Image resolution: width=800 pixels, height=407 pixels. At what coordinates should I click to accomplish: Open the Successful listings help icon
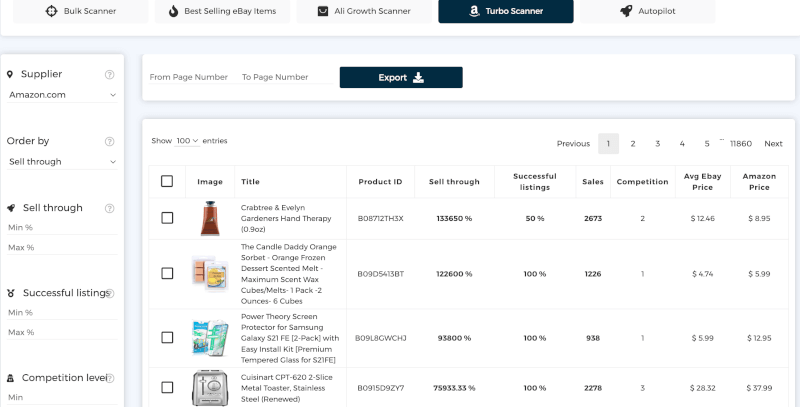tap(110, 293)
